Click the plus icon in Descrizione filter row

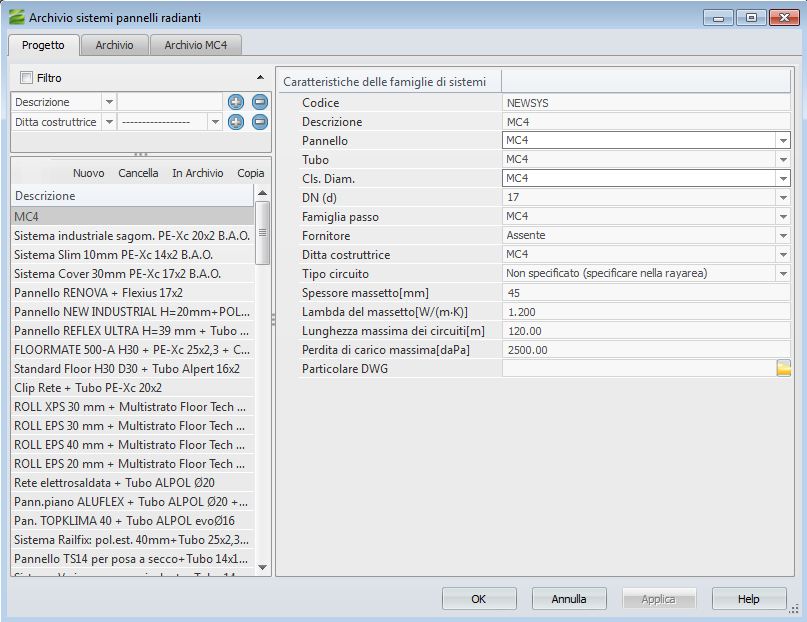tap(236, 102)
